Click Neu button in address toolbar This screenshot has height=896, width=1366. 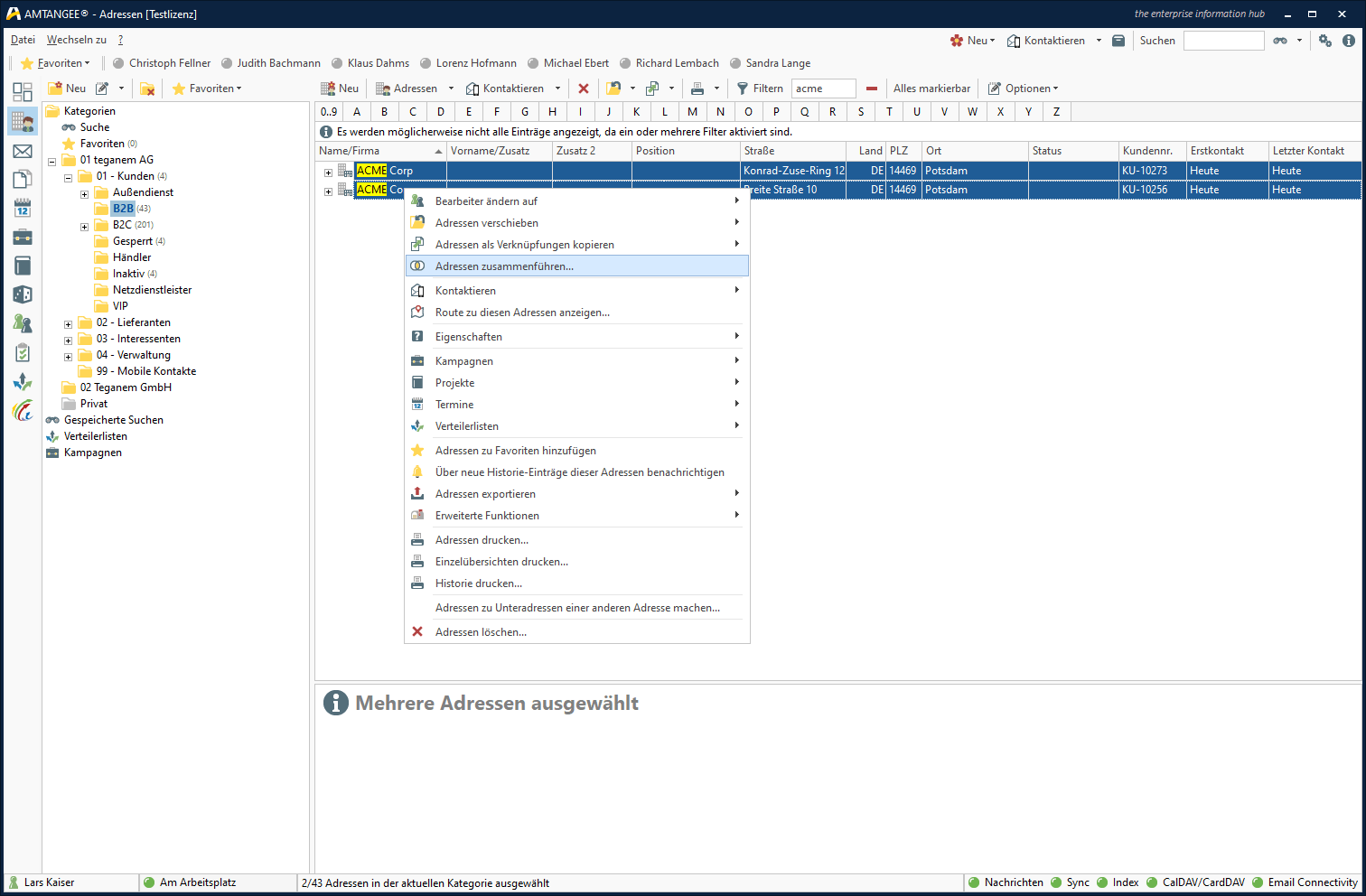(340, 89)
